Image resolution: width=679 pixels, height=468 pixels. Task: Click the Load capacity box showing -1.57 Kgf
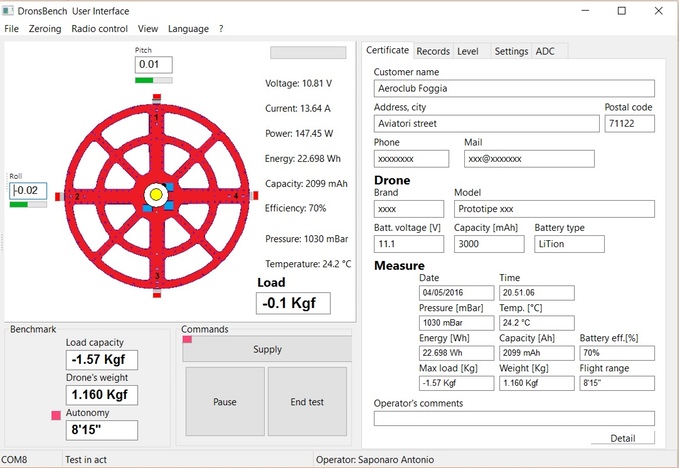click(x=102, y=360)
